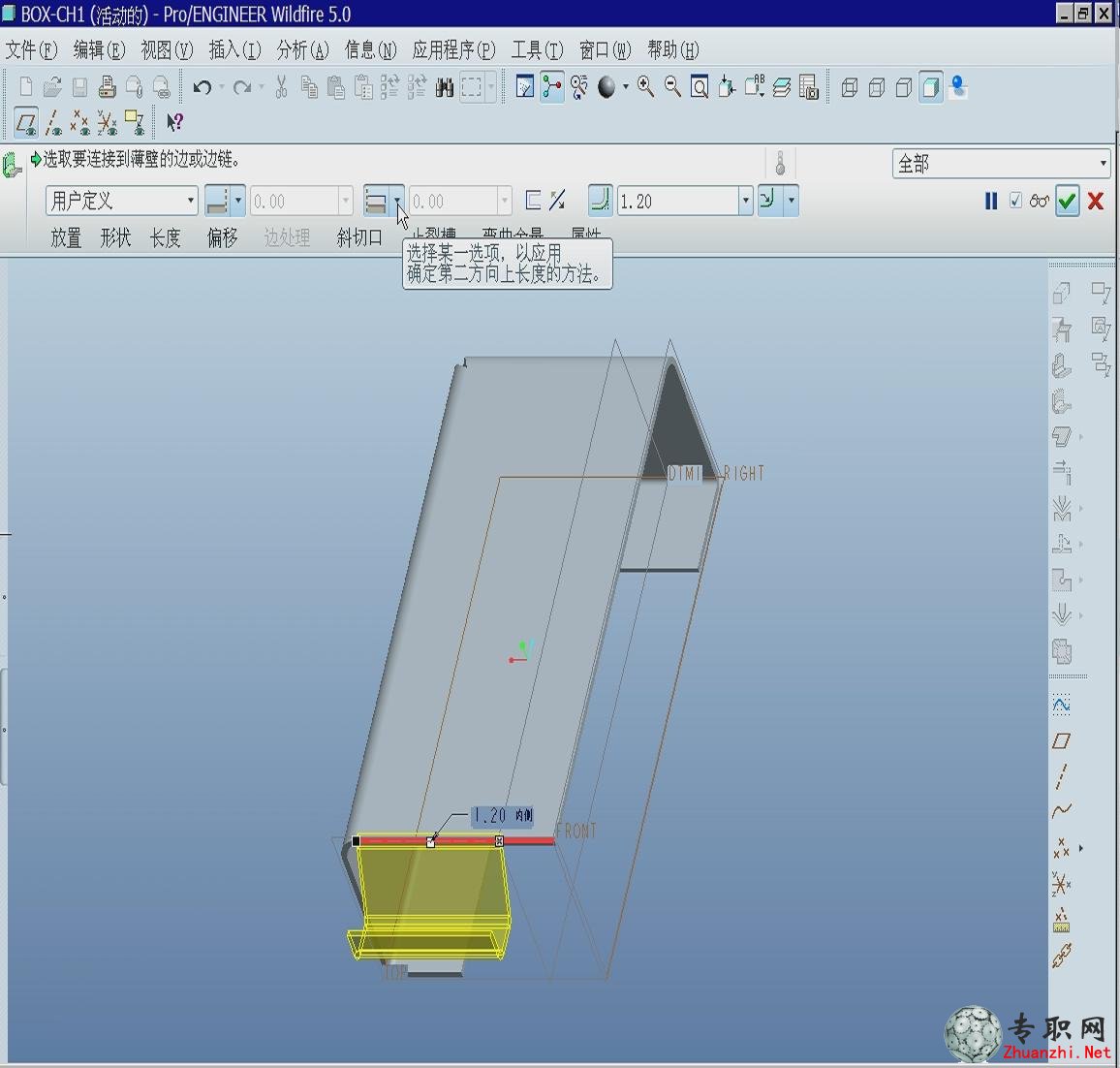Image resolution: width=1120 pixels, height=1068 pixels.
Task: Select No Hidden display style
Action: [904, 87]
